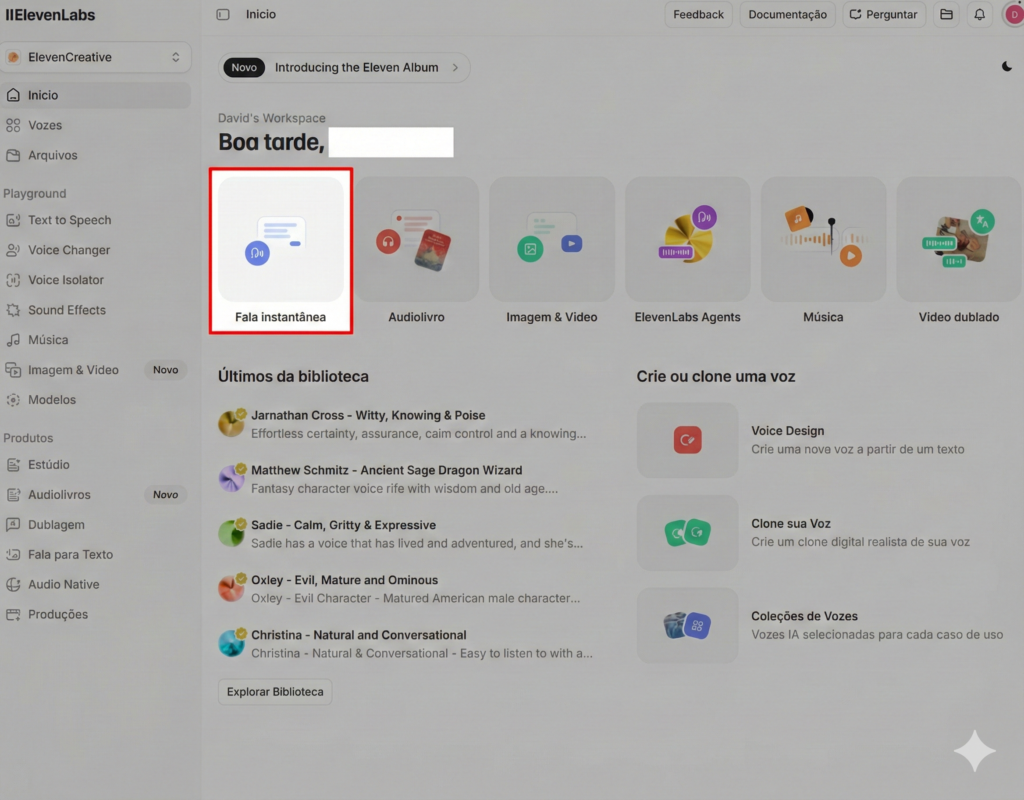Open the Introducing the Eleven Album banner
The width and height of the screenshot is (1024, 800).
[x=345, y=68]
